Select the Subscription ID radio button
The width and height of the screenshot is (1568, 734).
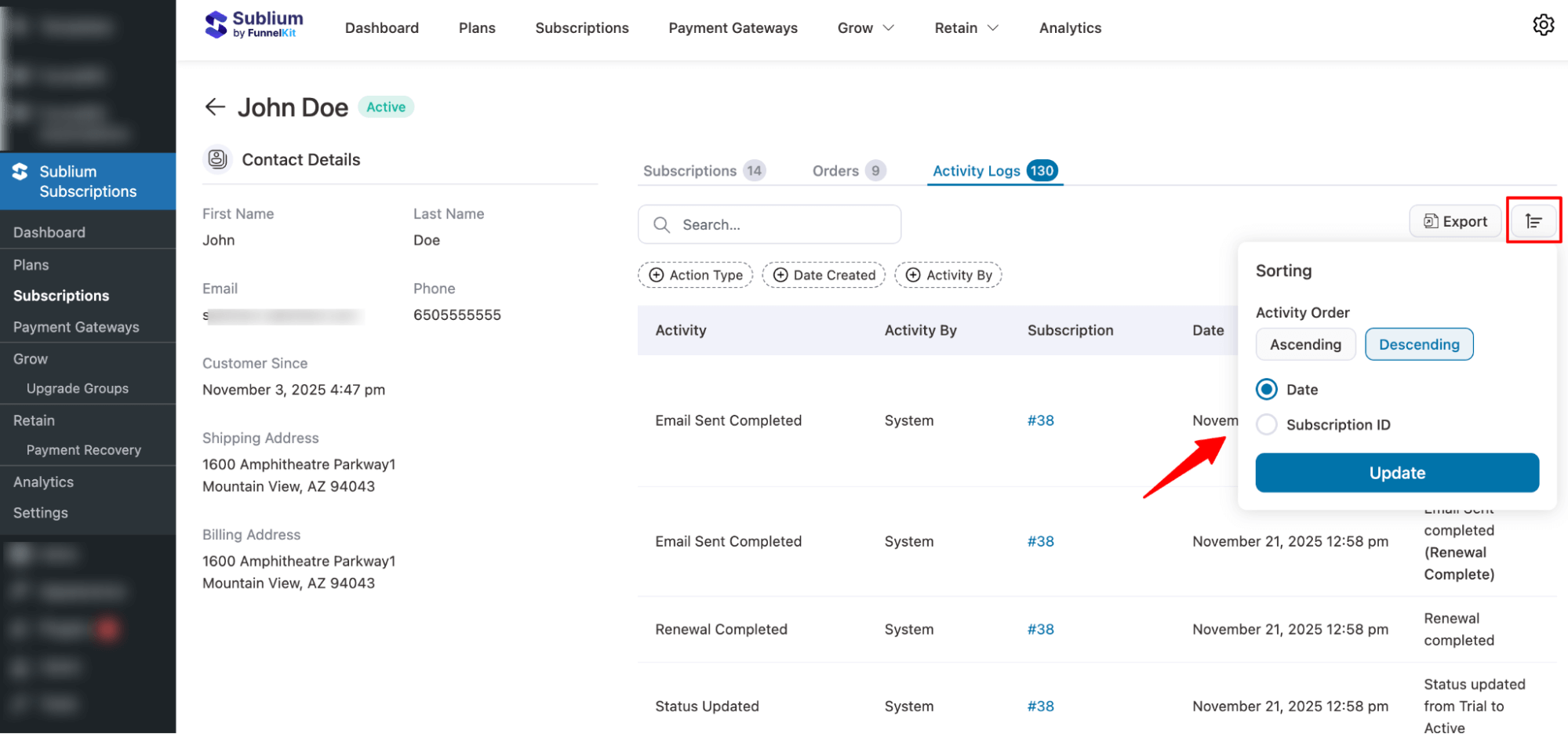[1266, 424]
